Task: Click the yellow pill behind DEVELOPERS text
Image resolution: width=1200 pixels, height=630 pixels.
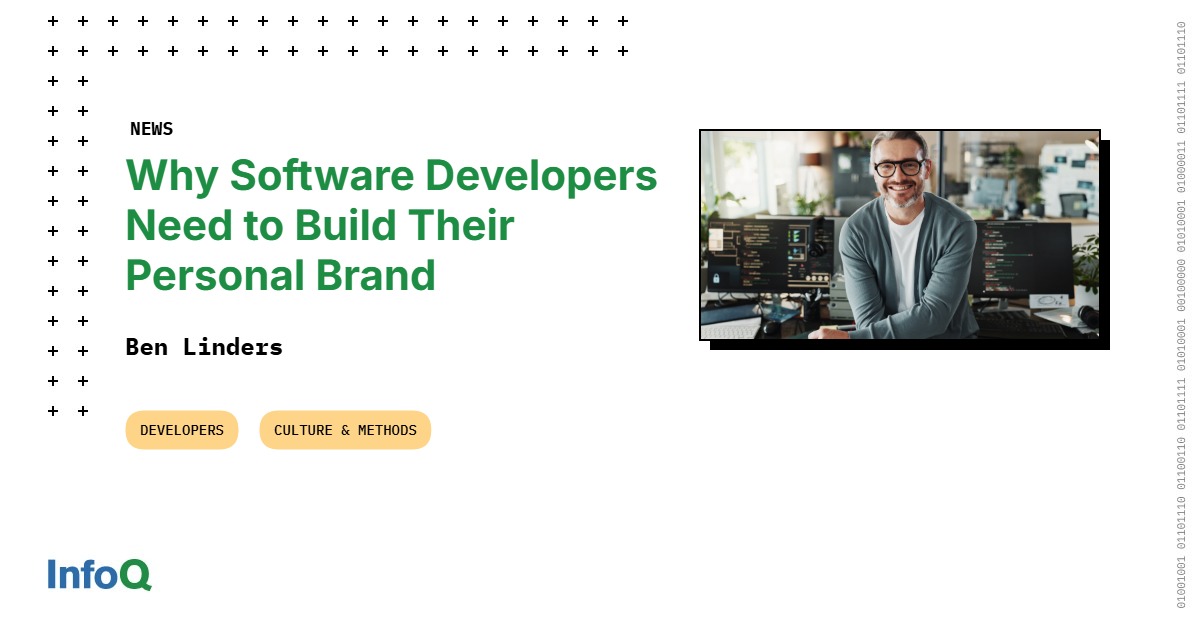Action: click(181, 430)
